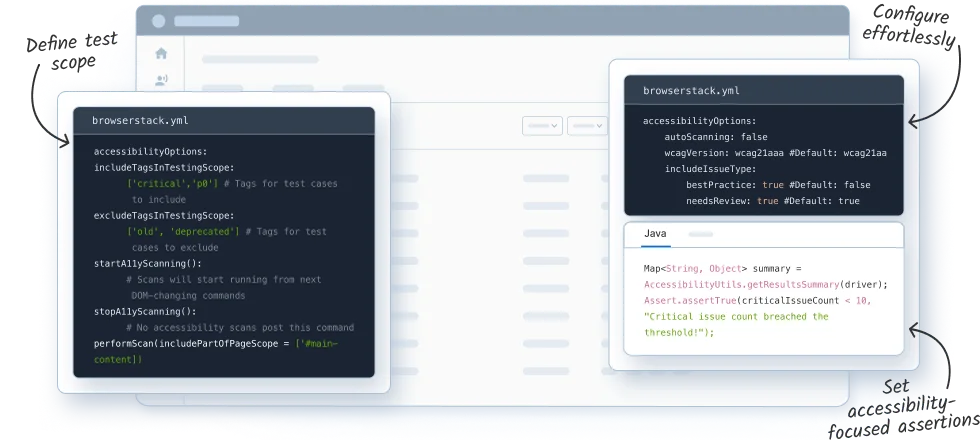The width and height of the screenshot is (980, 440).
Task: Open the Home icon in the background sidebar
Action: [x=161, y=54]
